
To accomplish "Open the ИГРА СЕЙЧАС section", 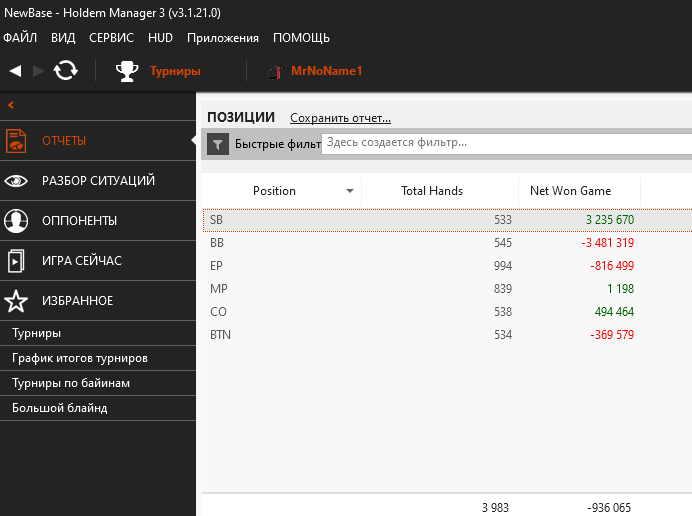I will [x=81, y=261].
